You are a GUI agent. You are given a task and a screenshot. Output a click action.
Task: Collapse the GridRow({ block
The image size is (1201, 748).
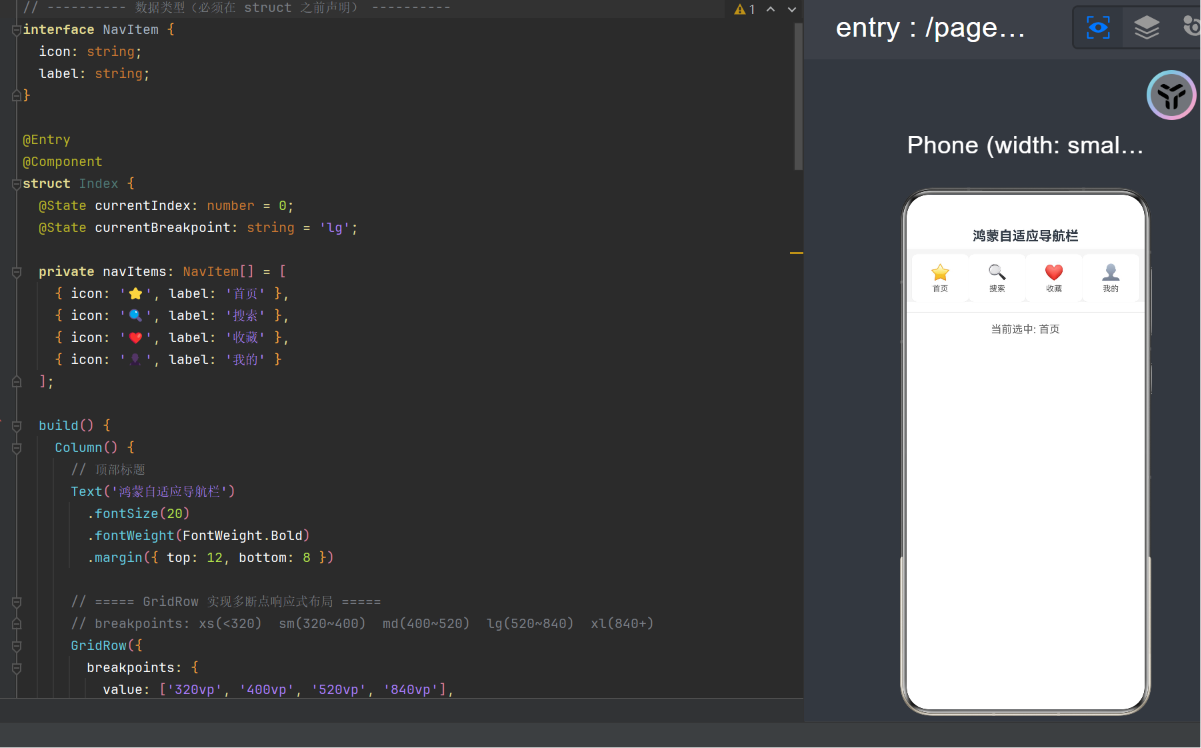point(16,646)
